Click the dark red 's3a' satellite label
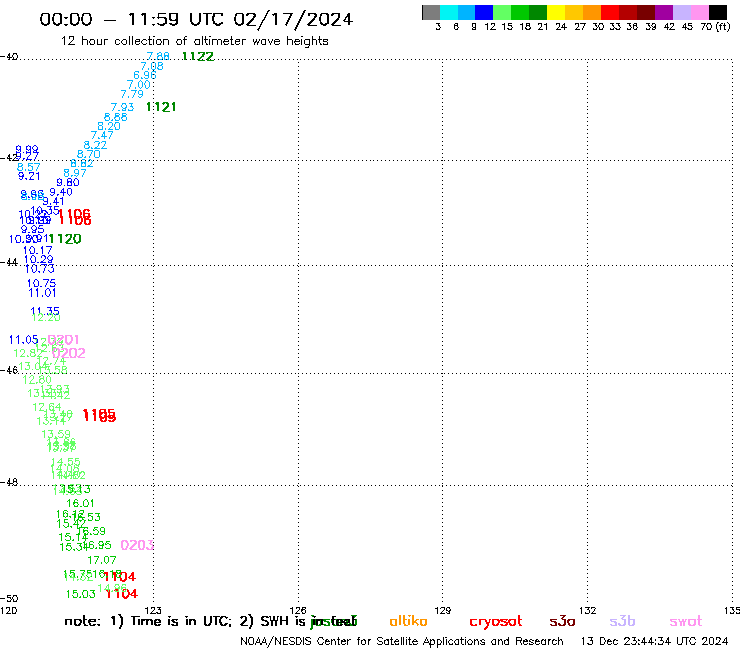Screen dimensions: 740x650 (x=563, y=621)
